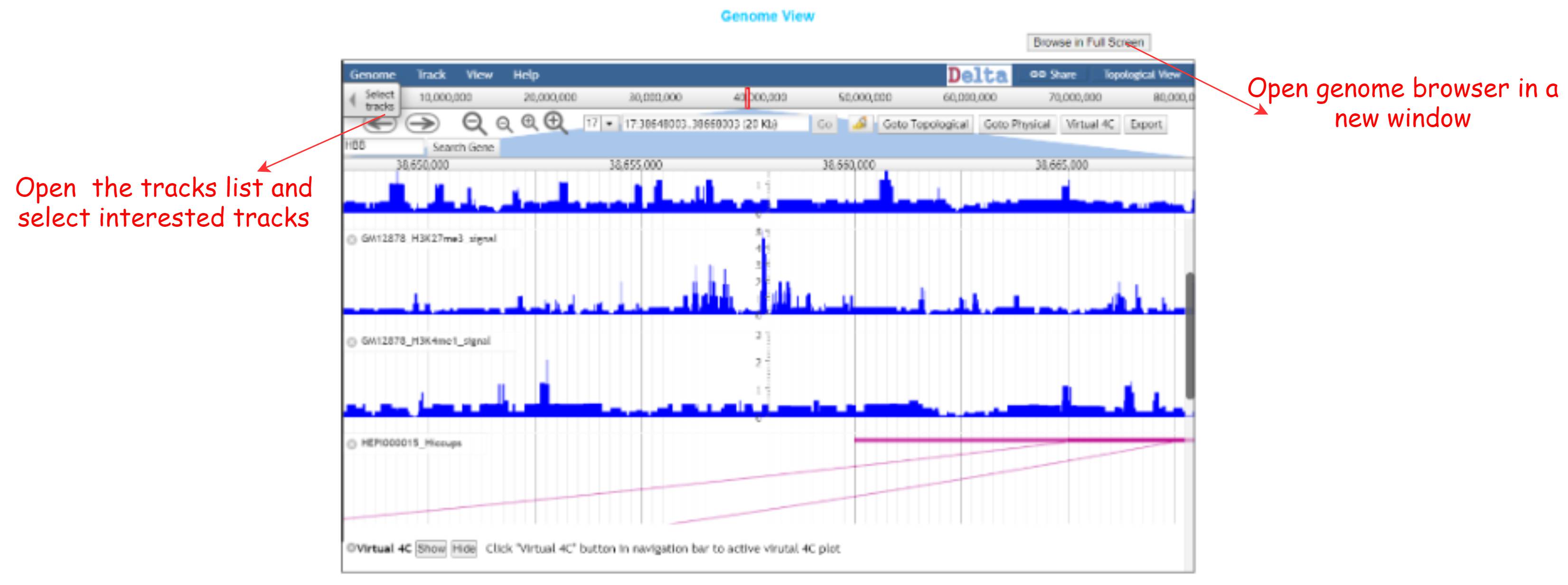Click 38,660,000 on the detail ruler
Screen dimensions: 1568x585
(x=848, y=165)
